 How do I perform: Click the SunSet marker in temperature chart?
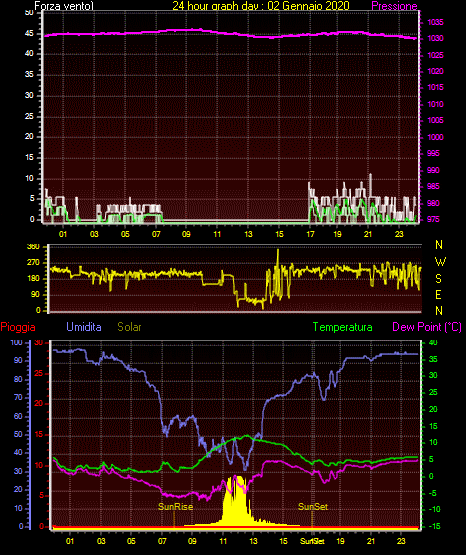click(x=313, y=507)
